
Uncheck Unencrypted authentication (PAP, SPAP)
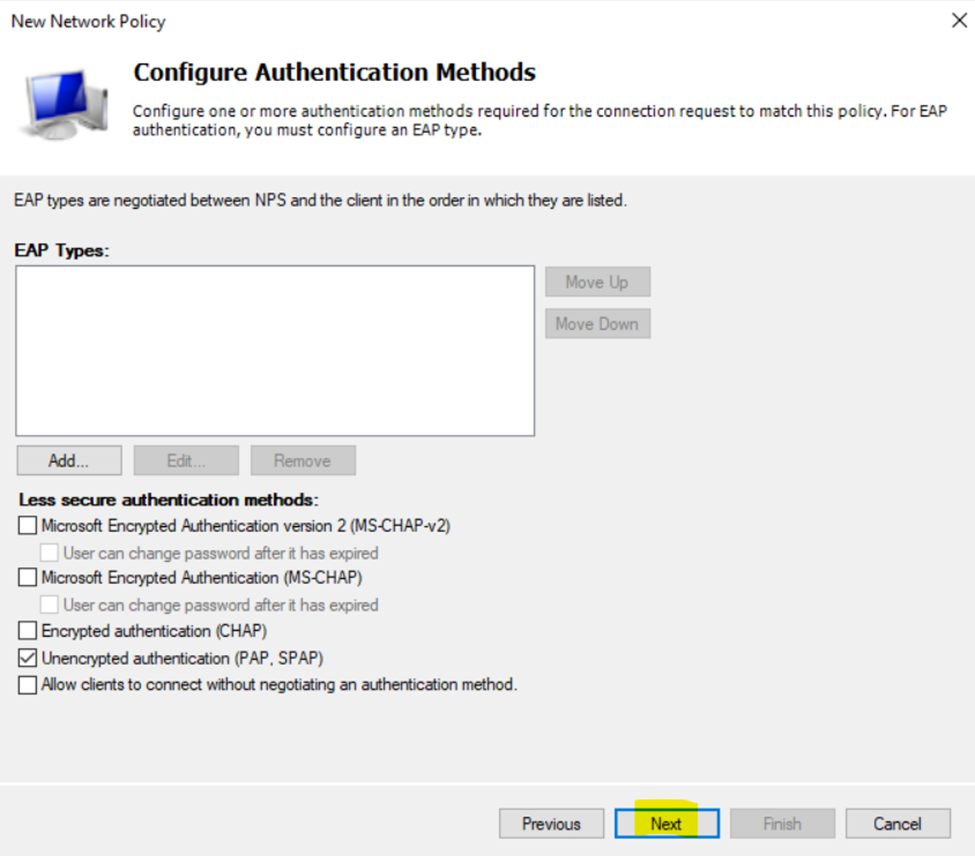[x=27, y=658]
